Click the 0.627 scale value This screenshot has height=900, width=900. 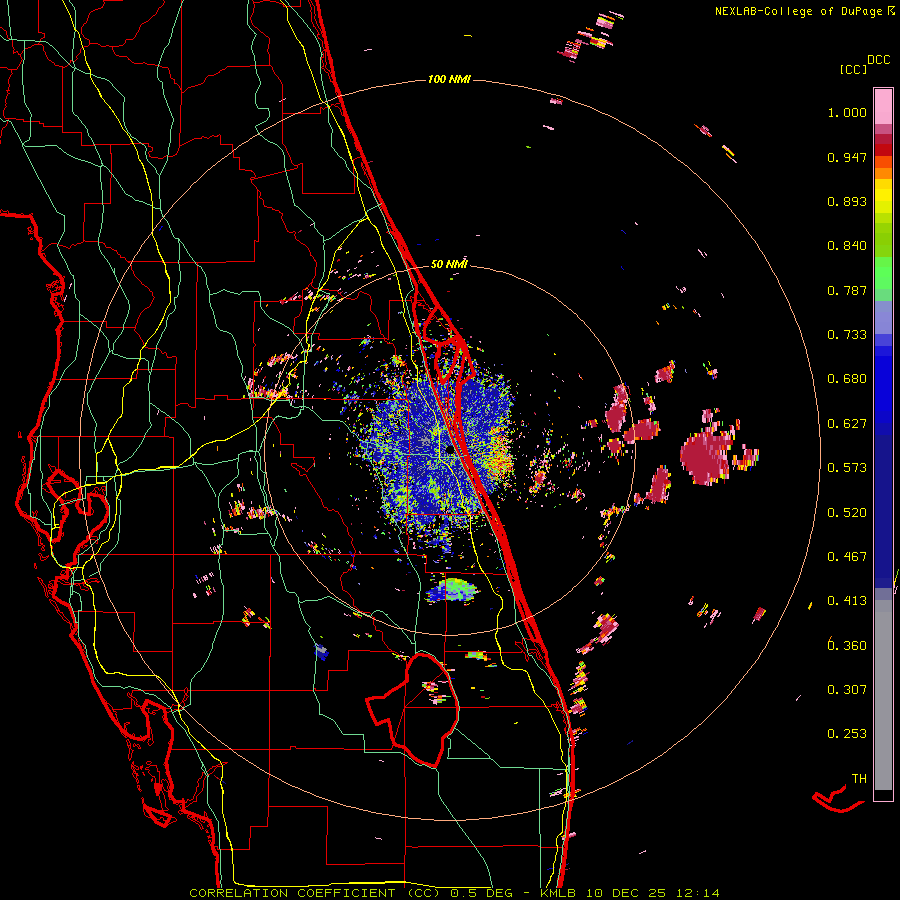point(847,424)
